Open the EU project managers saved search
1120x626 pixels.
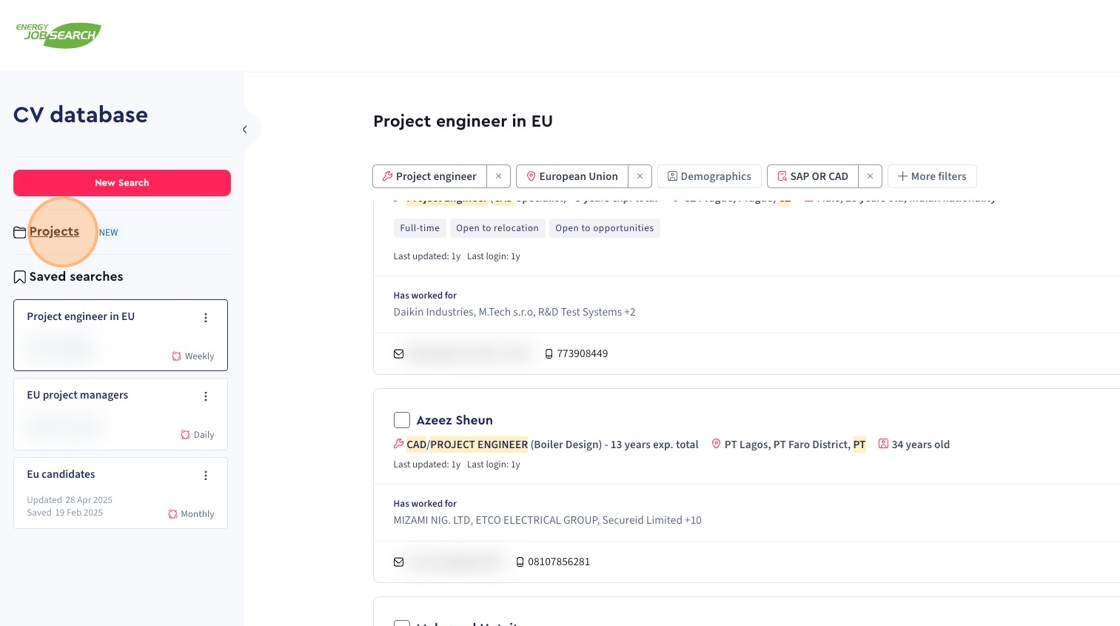(77, 395)
